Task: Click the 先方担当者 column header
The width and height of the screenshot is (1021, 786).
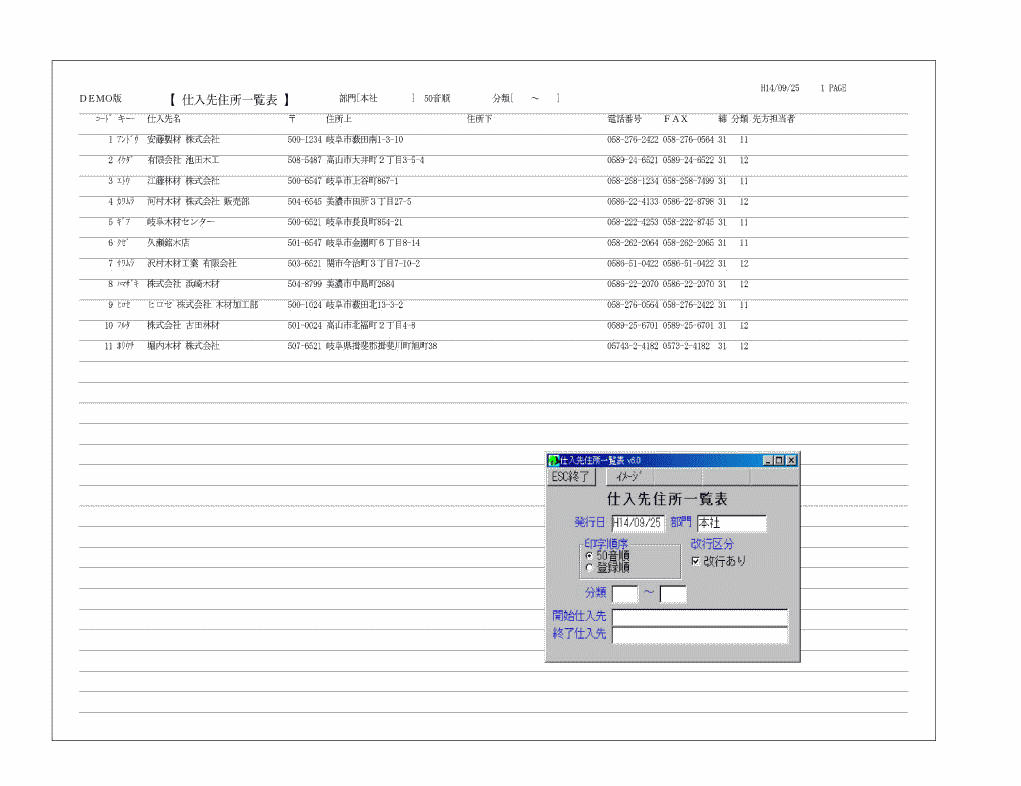Action: tap(774, 119)
